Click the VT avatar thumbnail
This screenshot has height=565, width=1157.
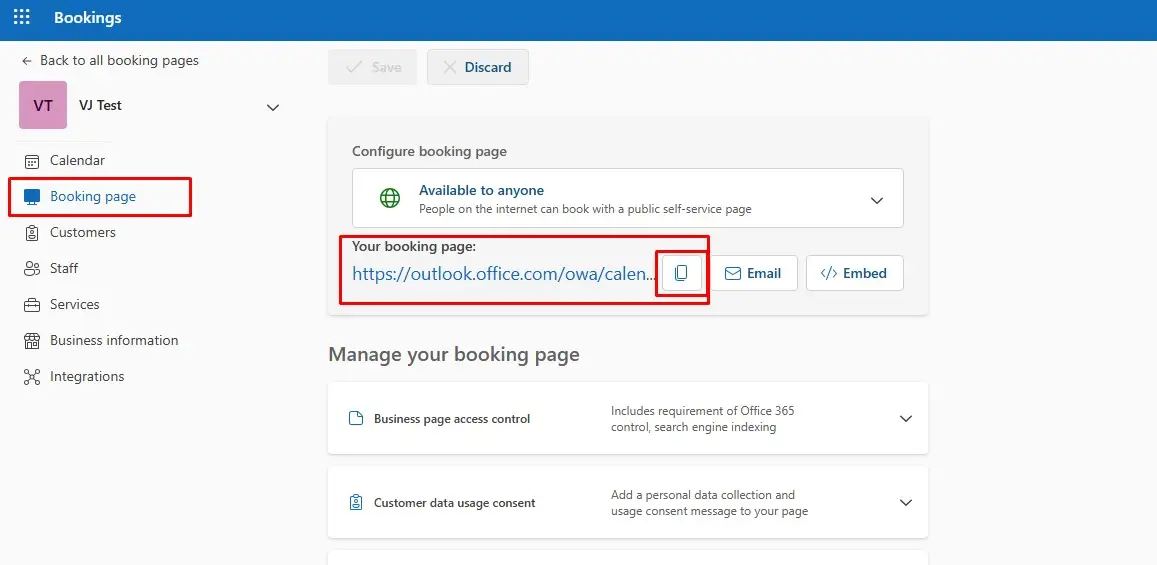click(43, 106)
